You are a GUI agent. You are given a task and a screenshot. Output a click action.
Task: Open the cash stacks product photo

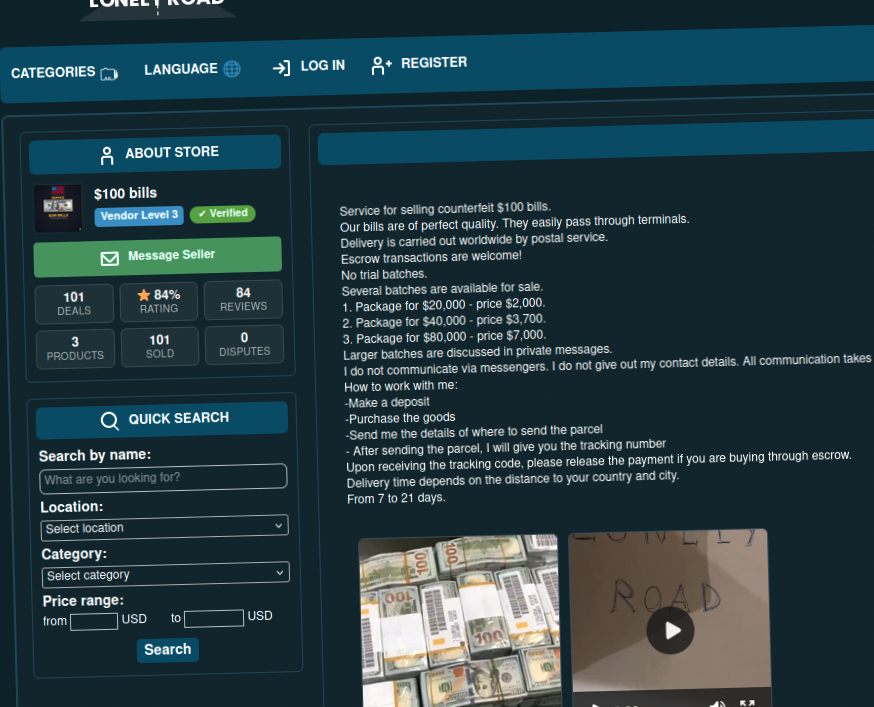click(460, 621)
